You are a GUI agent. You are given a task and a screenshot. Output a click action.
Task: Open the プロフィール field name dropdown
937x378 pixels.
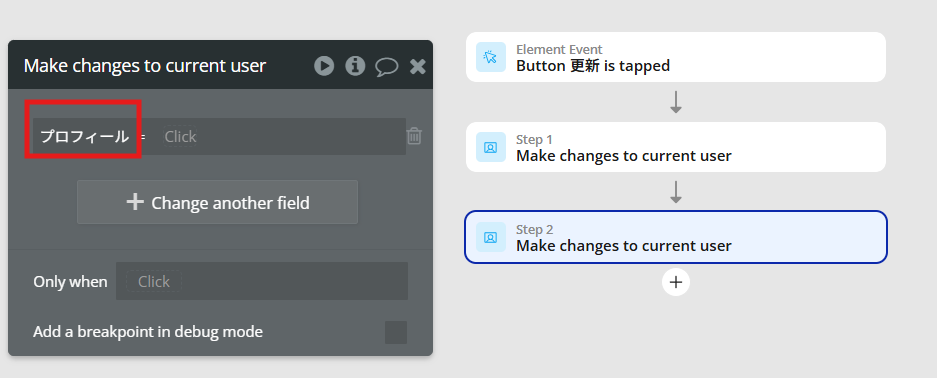click(x=84, y=137)
